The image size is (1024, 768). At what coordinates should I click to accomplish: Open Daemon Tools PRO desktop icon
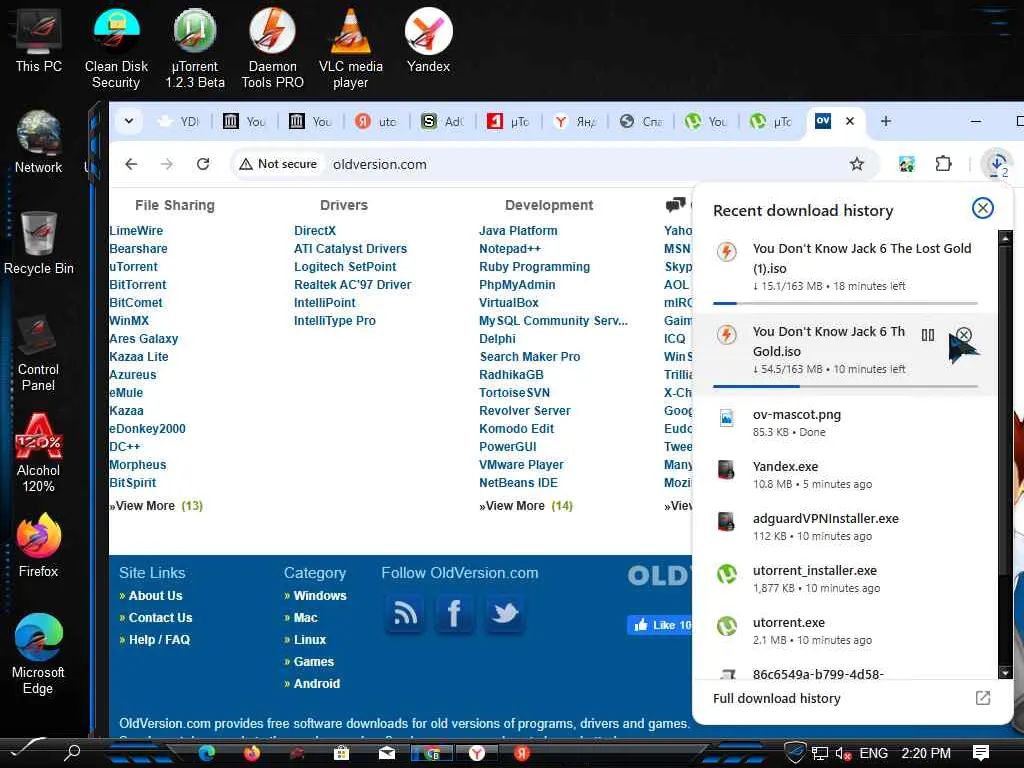(272, 48)
